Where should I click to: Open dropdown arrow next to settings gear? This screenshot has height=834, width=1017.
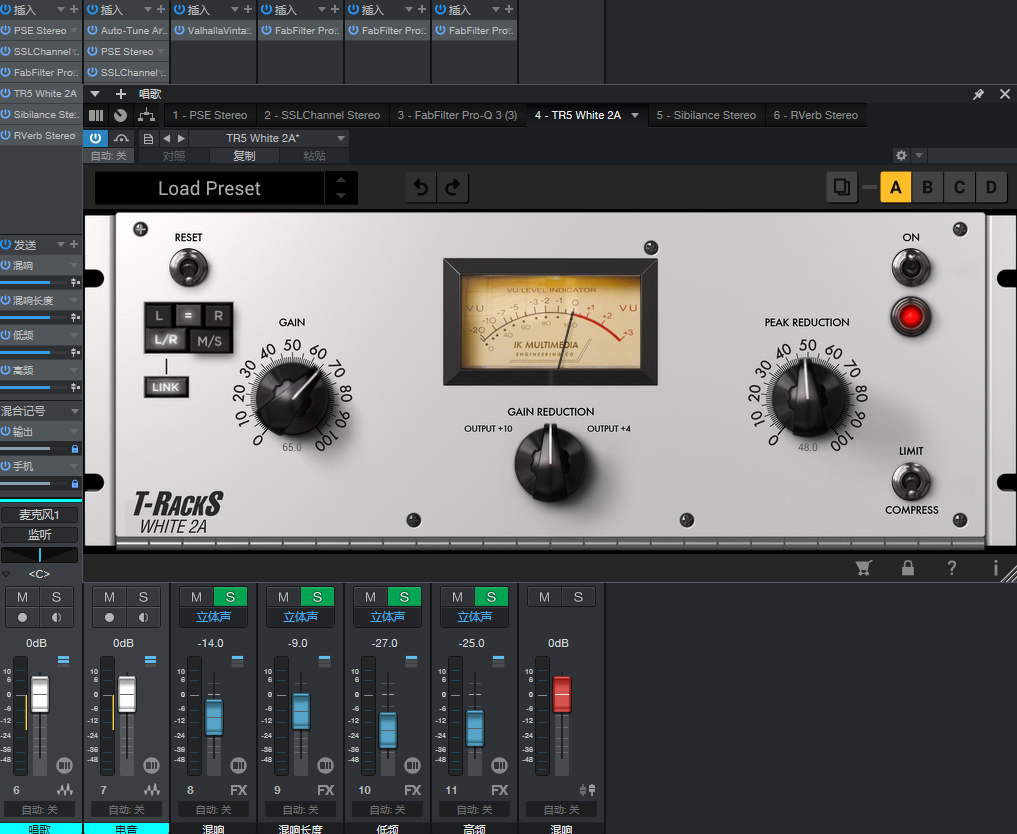[918, 156]
